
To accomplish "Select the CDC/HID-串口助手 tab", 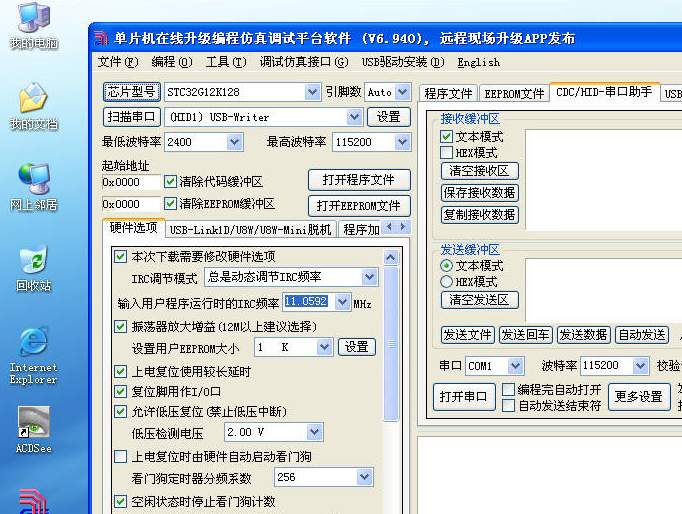I will (605, 91).
